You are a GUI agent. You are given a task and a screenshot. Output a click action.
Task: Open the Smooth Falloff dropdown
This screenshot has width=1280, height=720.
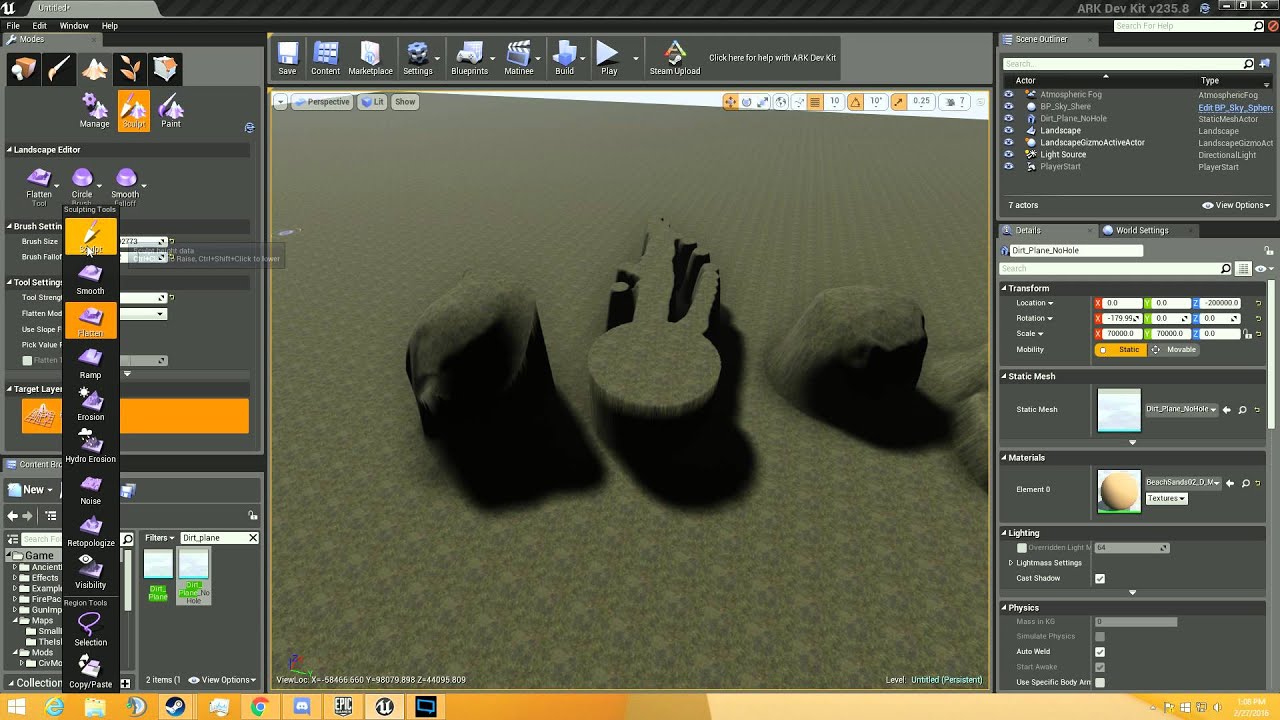point(144,186)
